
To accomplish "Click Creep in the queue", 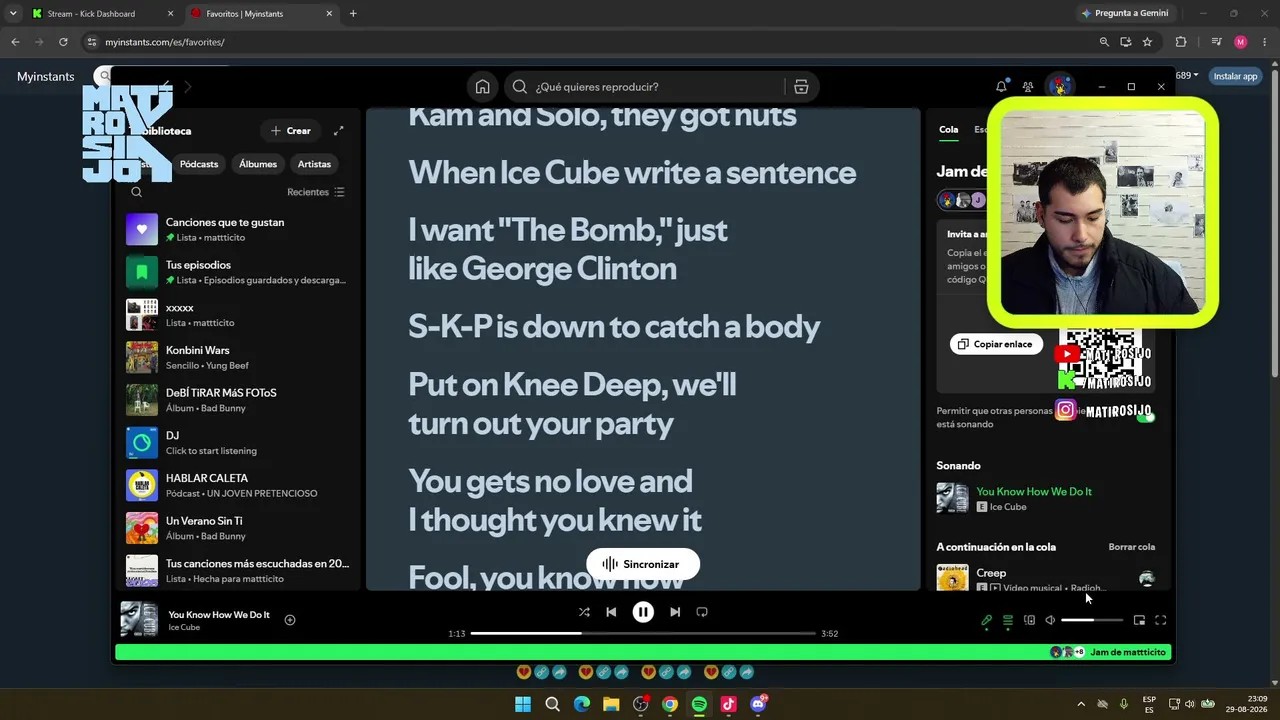I will (x=991, y=573).
